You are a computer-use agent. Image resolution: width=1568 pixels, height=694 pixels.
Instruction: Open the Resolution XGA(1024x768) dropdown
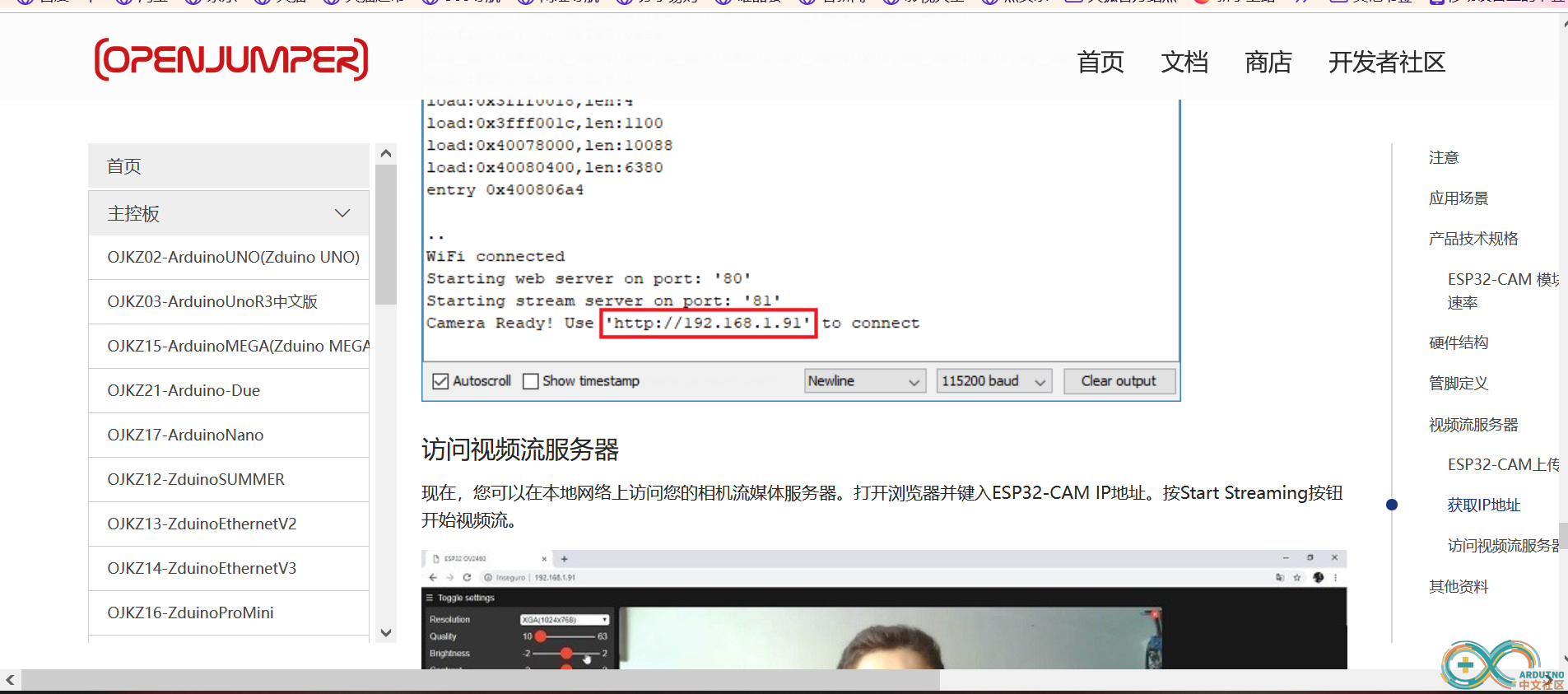tap(564, 619)
